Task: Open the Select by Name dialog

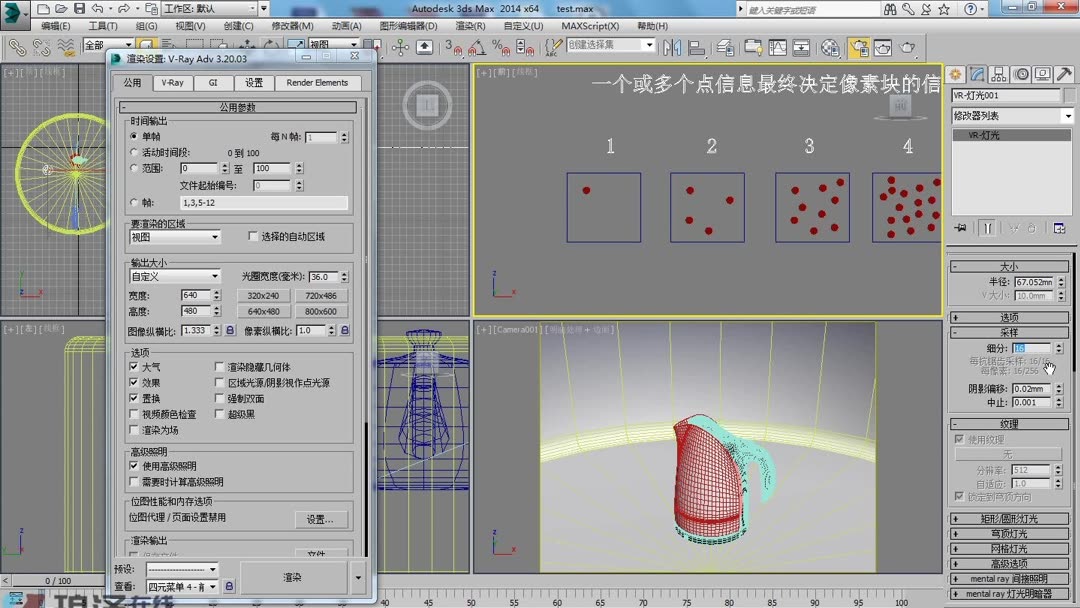Action: tap(167, 47)
